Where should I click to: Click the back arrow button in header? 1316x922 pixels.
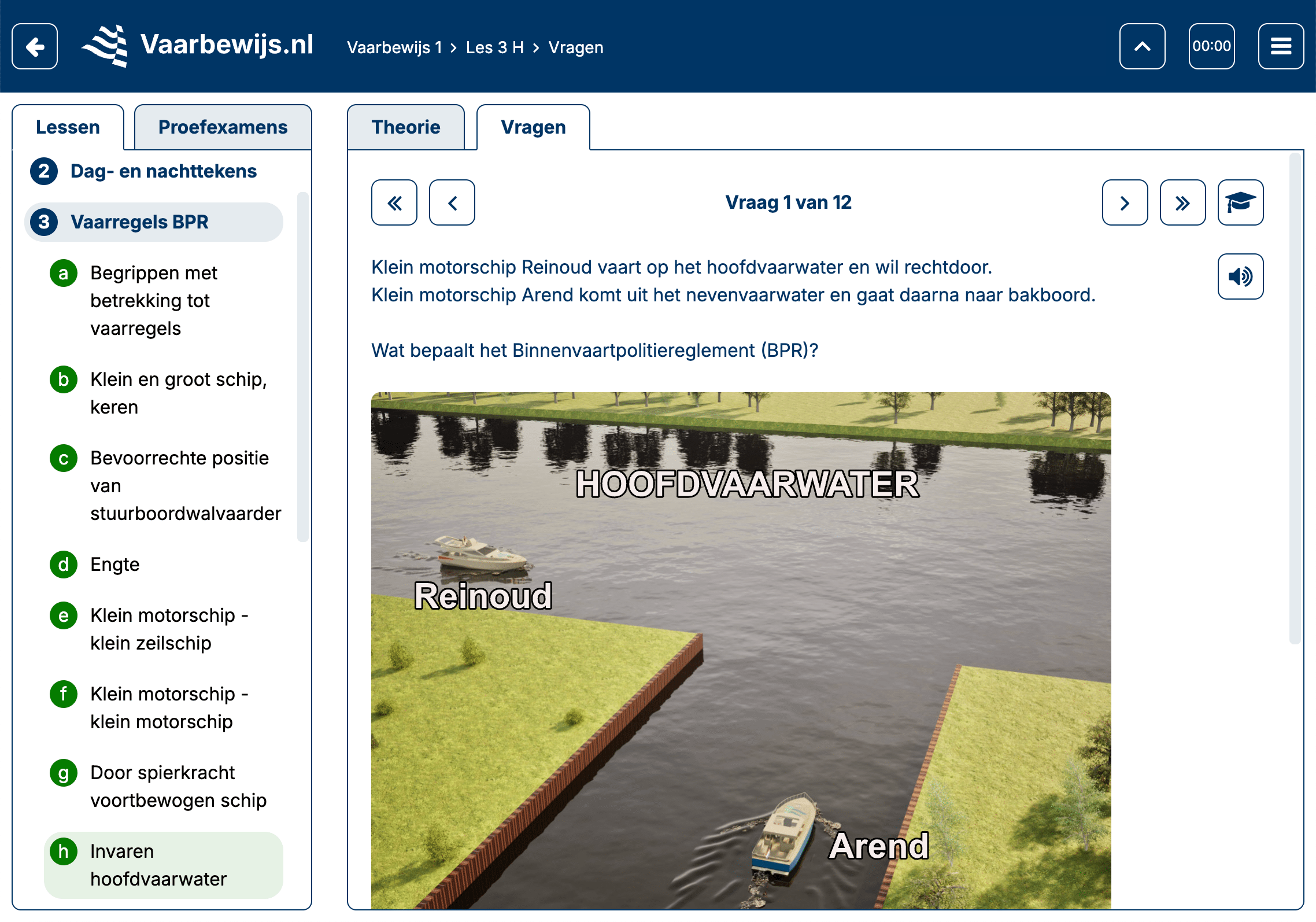[35, 46]
